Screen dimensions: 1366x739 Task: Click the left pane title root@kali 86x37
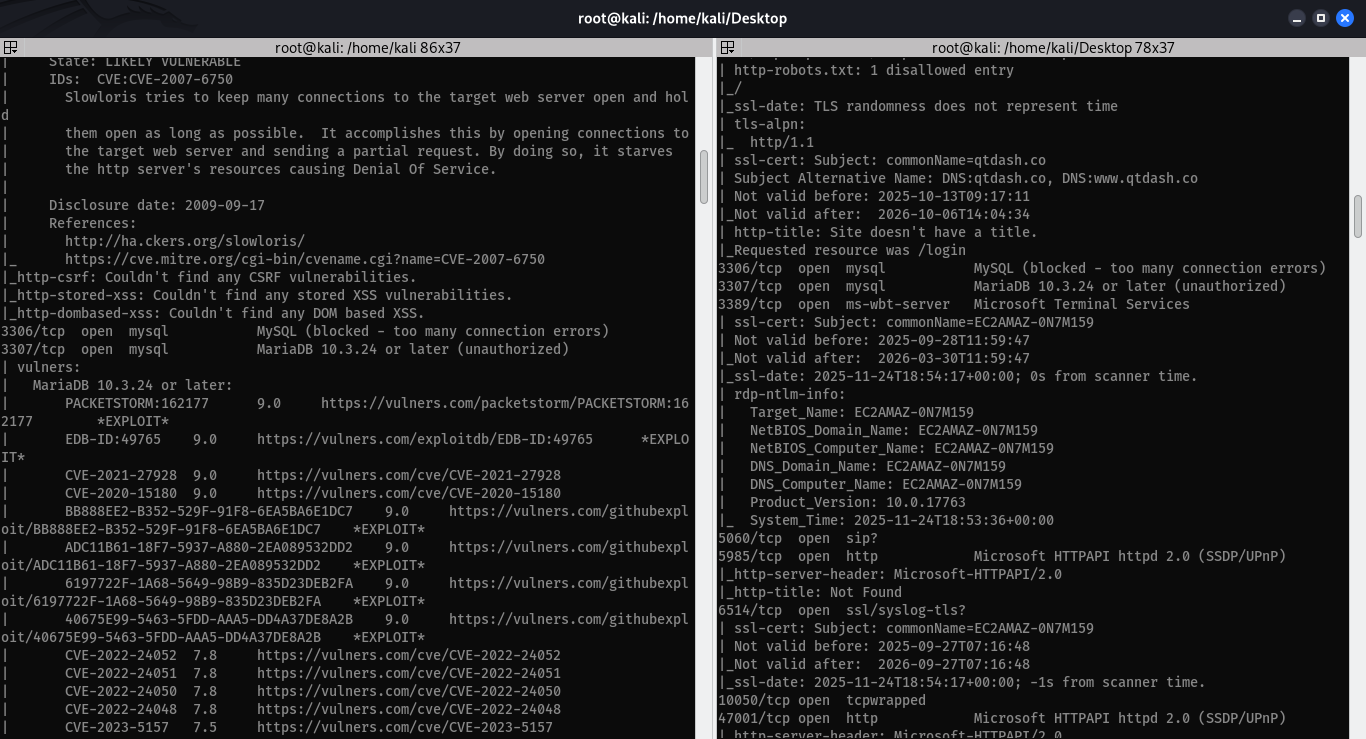pos(368,47)
